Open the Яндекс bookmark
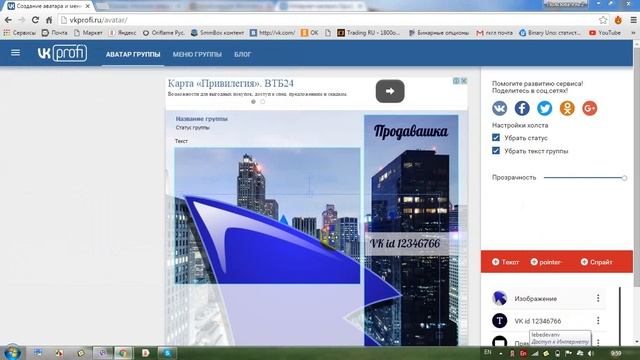 coord(122,33)
